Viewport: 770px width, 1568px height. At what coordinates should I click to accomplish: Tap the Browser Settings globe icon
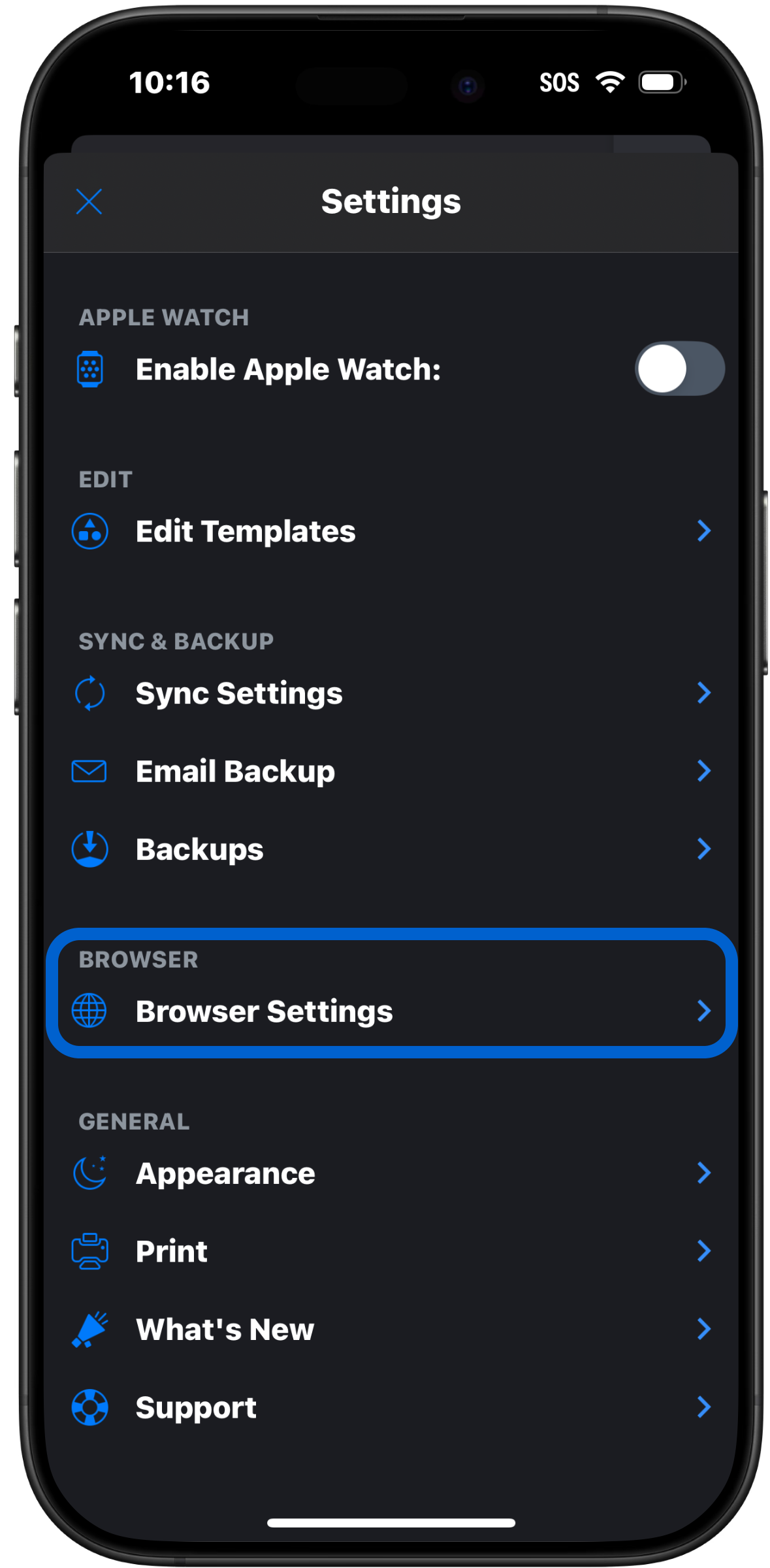[x=89, y=1011]
